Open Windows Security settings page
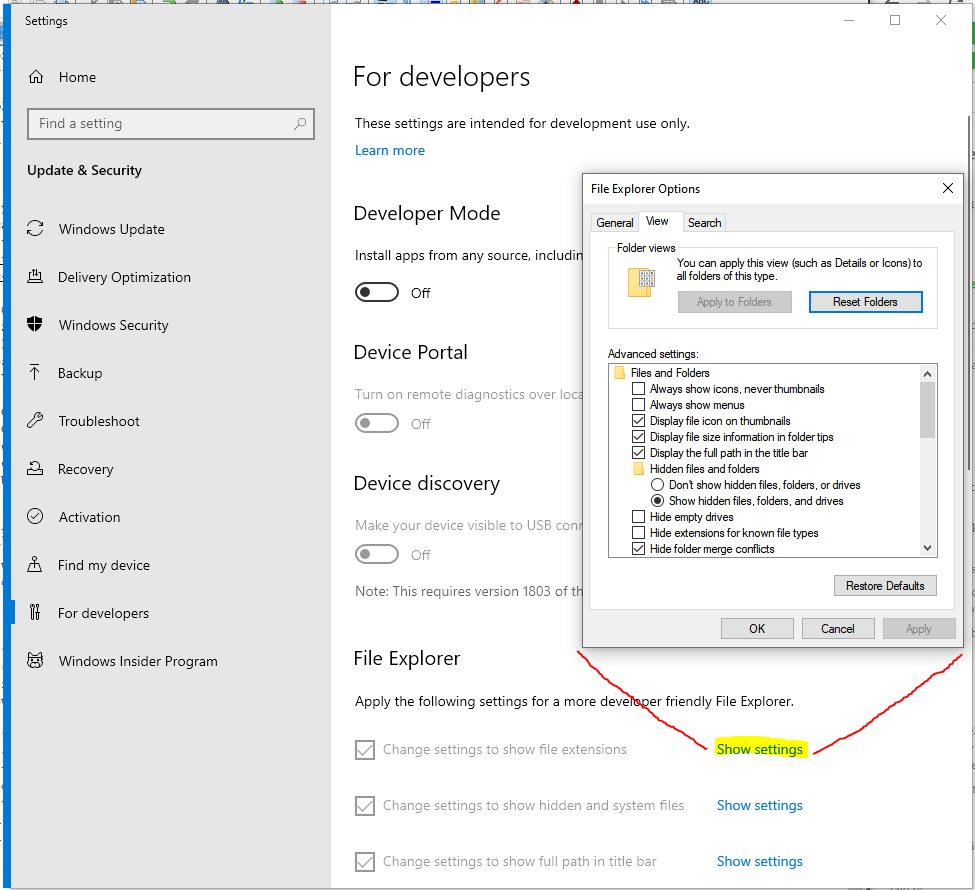975x890 pixels. [113, 325]
